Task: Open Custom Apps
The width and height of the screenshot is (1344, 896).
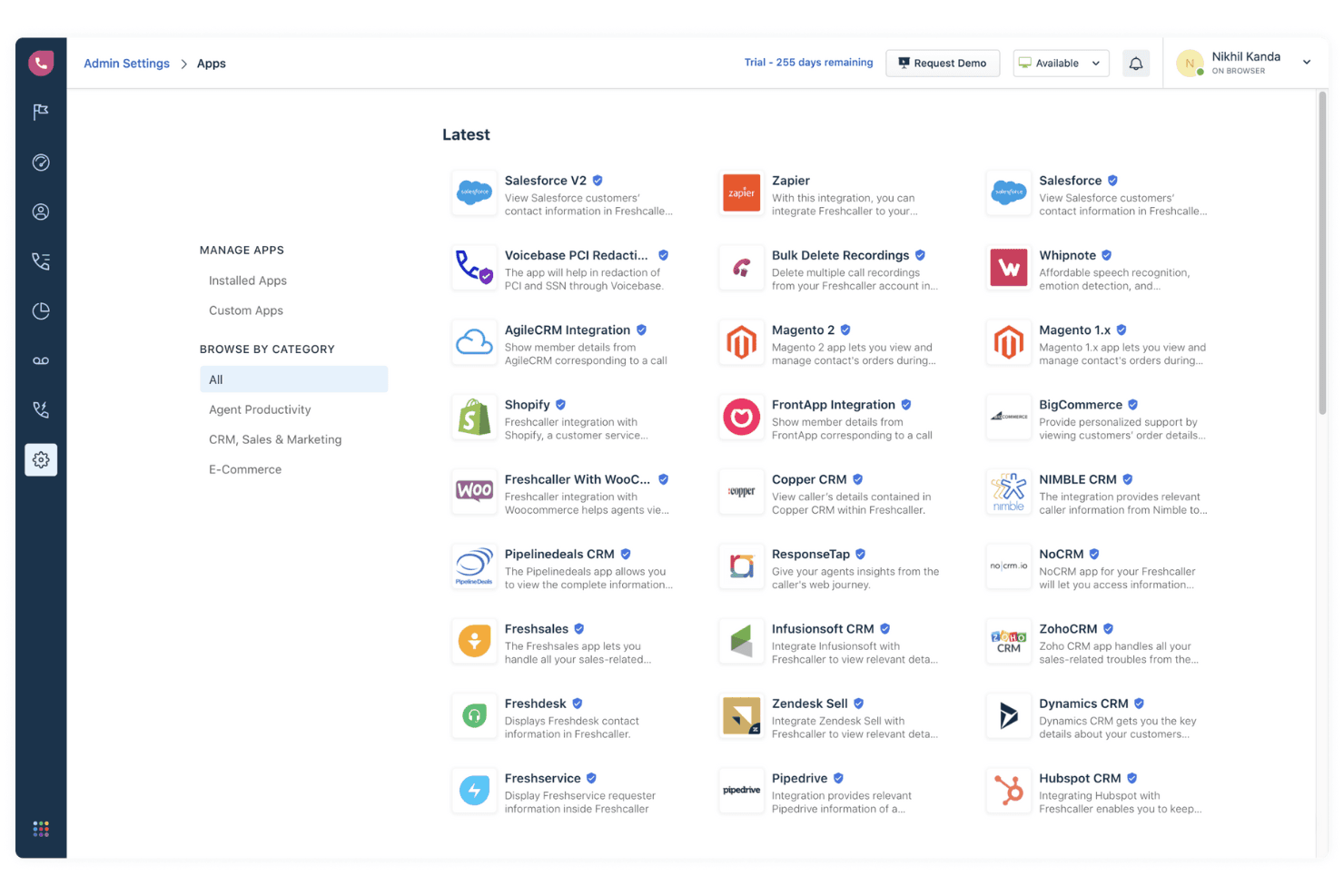Action: pos(246,310)
